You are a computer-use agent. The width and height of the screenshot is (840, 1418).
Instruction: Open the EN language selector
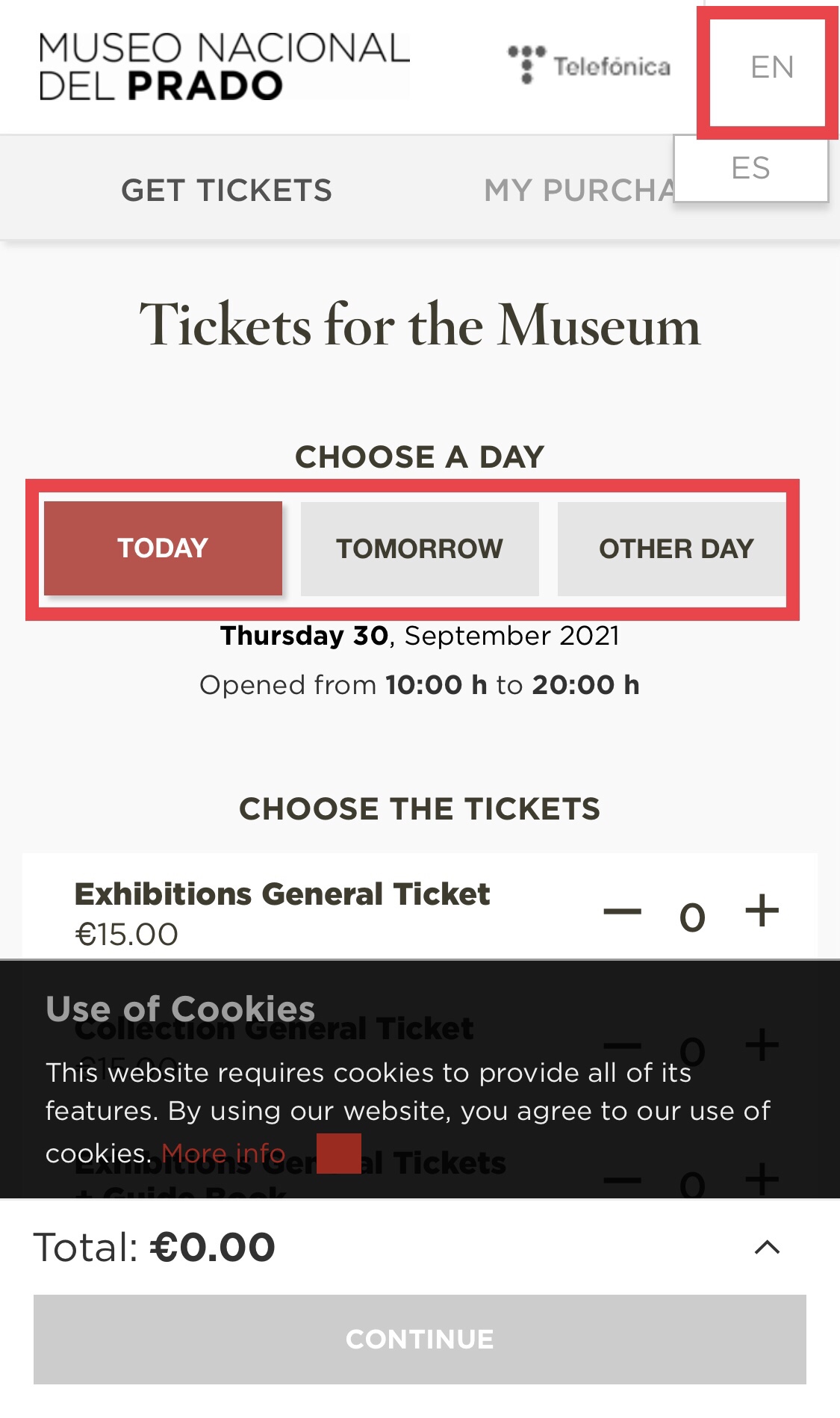click(x=771, y=67)
